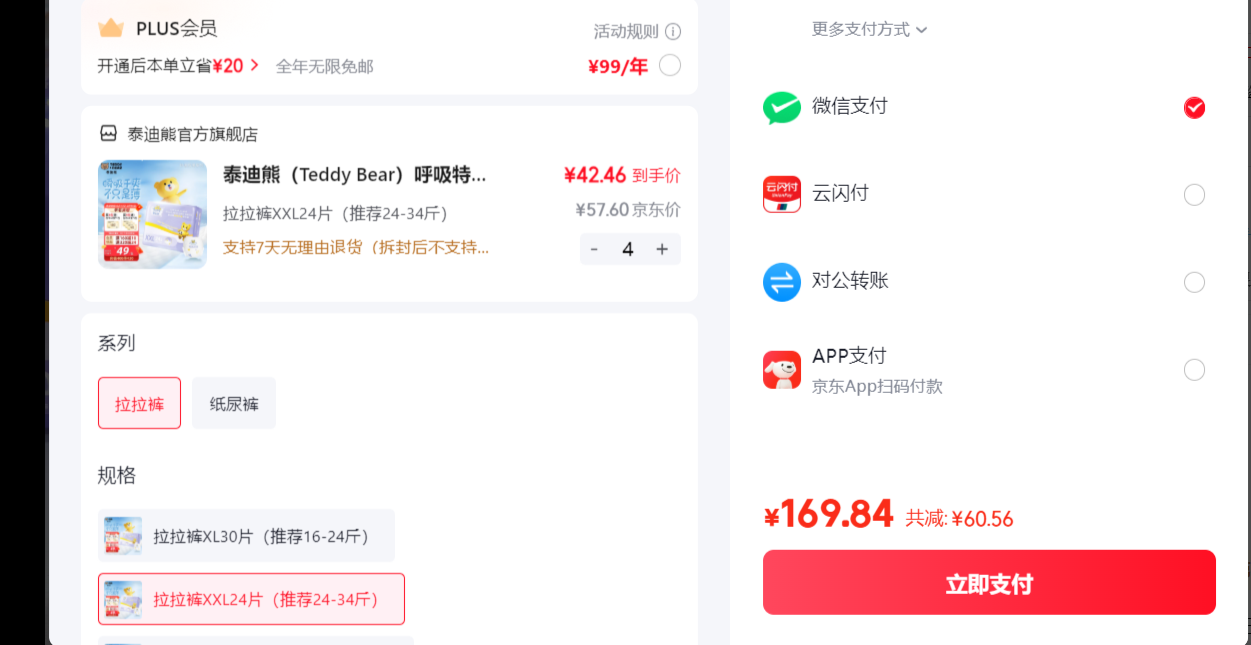
Task: Select the APP支付 radio button
Action: tap(1194, 370)
